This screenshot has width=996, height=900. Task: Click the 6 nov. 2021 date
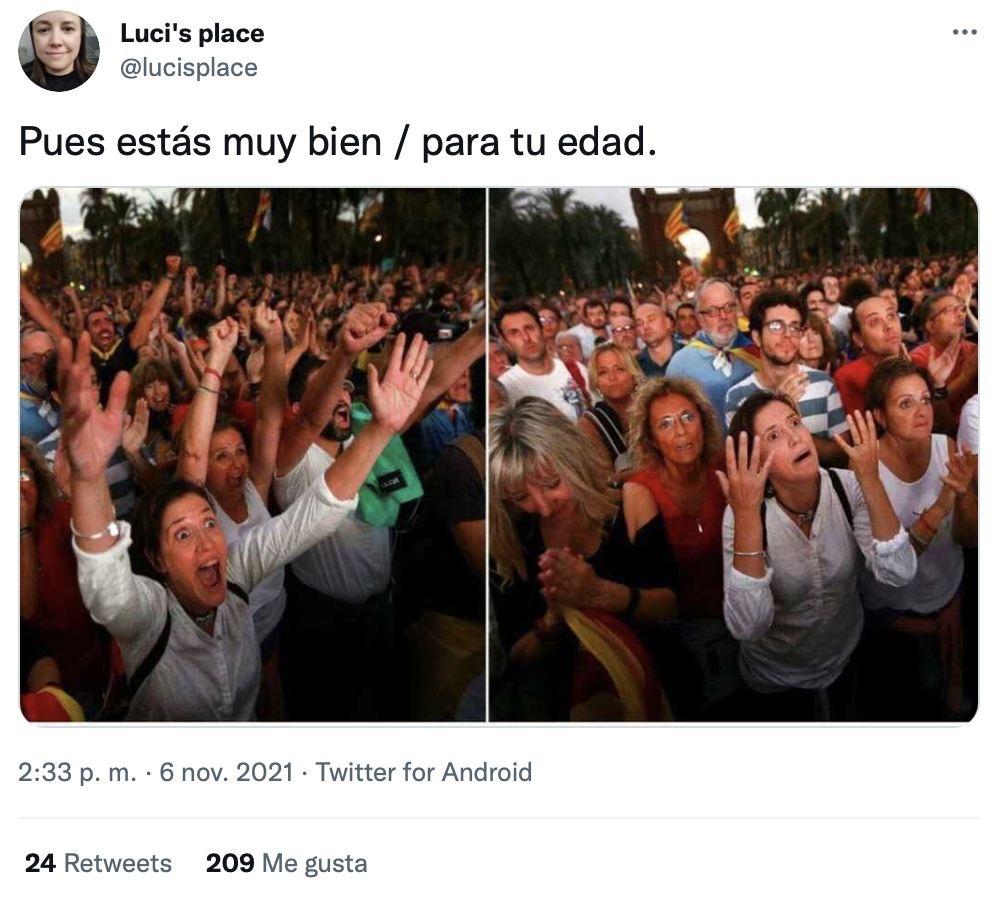pos(226,772)
